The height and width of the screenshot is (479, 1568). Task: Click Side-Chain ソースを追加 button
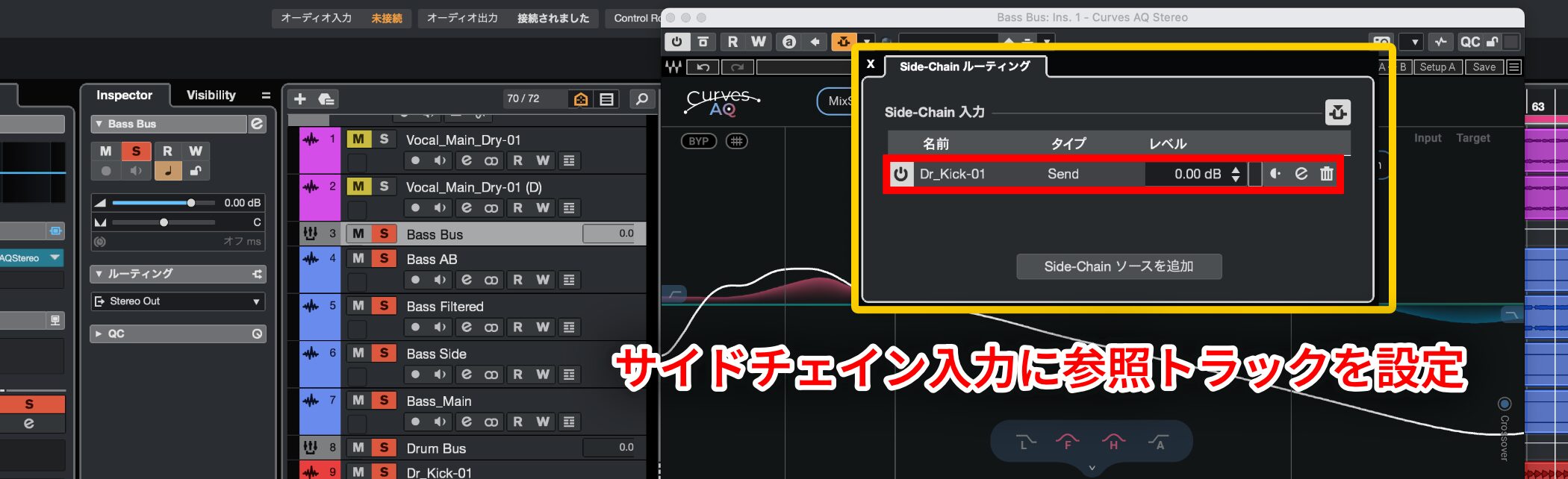pyautogui.click(x=1119, y=266)
